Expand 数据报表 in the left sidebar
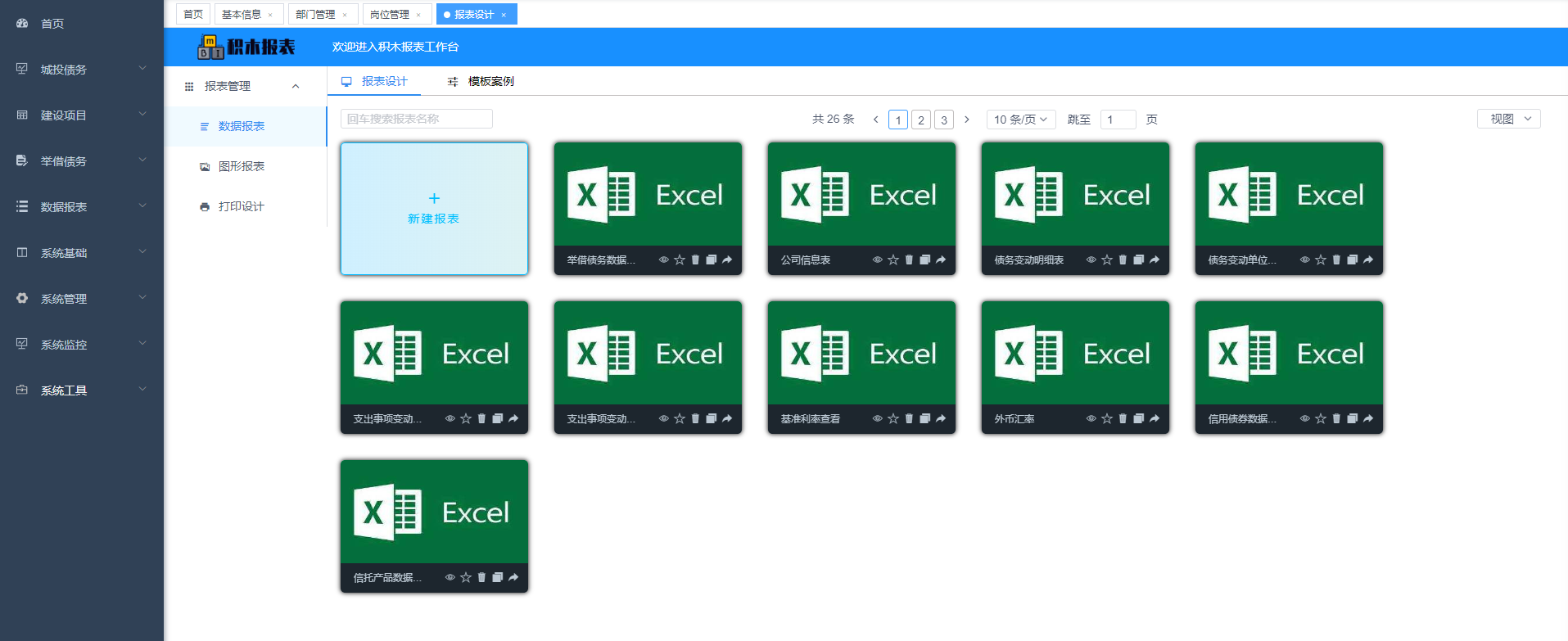 pos(82,207)
